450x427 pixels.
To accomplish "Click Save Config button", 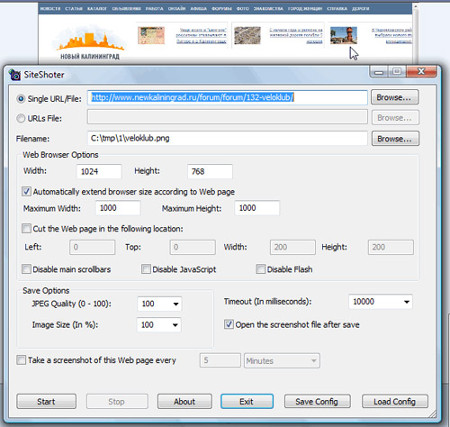I will click(317, 401).
